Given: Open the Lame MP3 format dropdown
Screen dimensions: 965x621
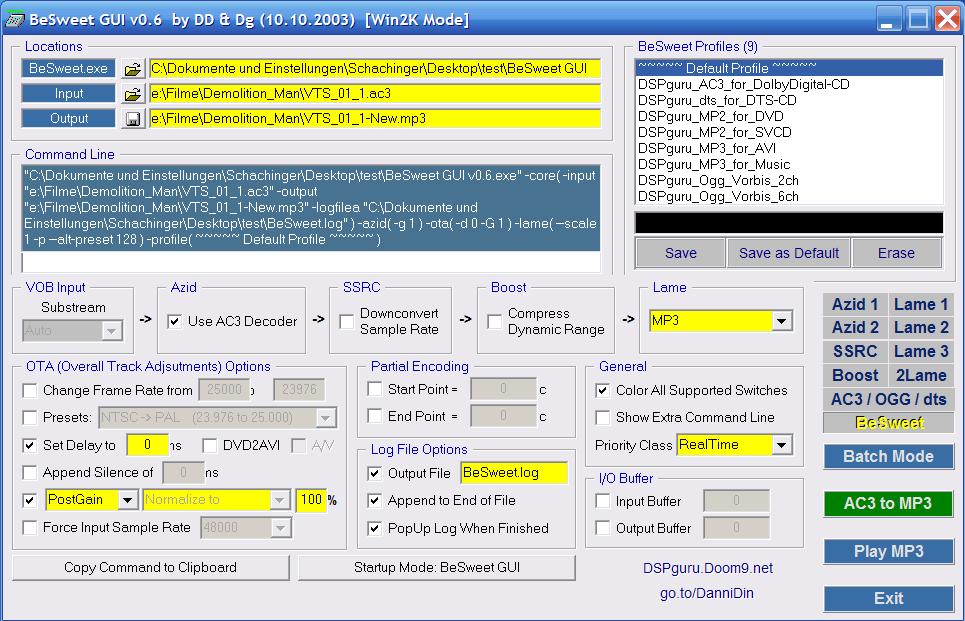Looking at the screenshot, I should point(782,321).
